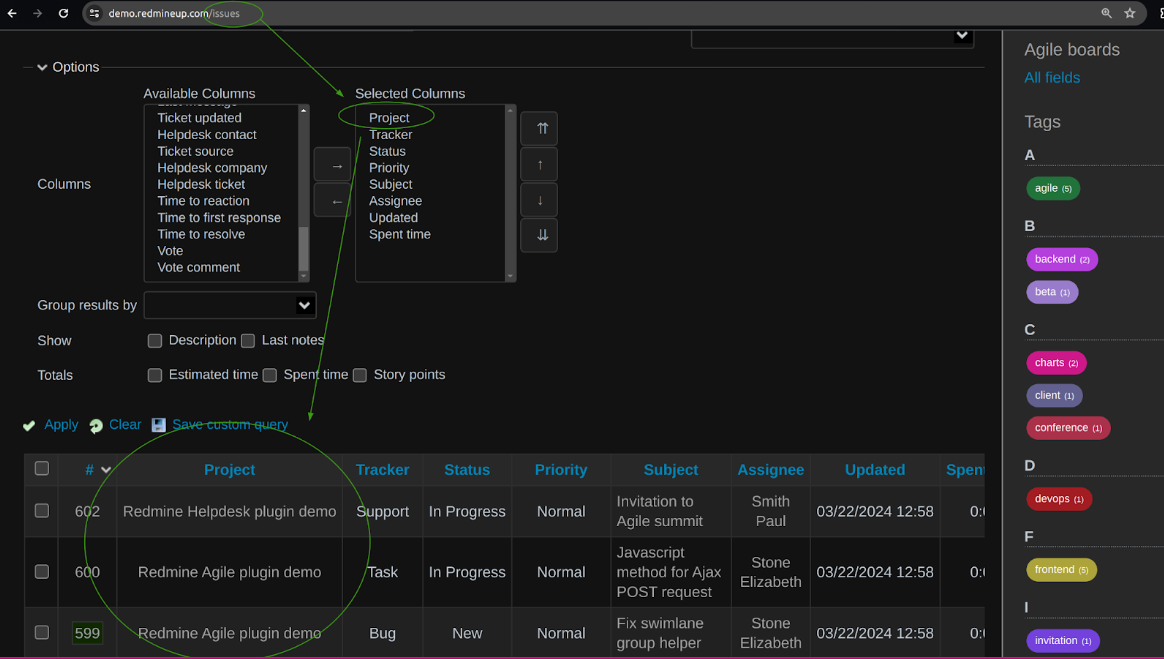Toggle sort order on the # column
1164x659 pixels.
click(x=97, y=470)
